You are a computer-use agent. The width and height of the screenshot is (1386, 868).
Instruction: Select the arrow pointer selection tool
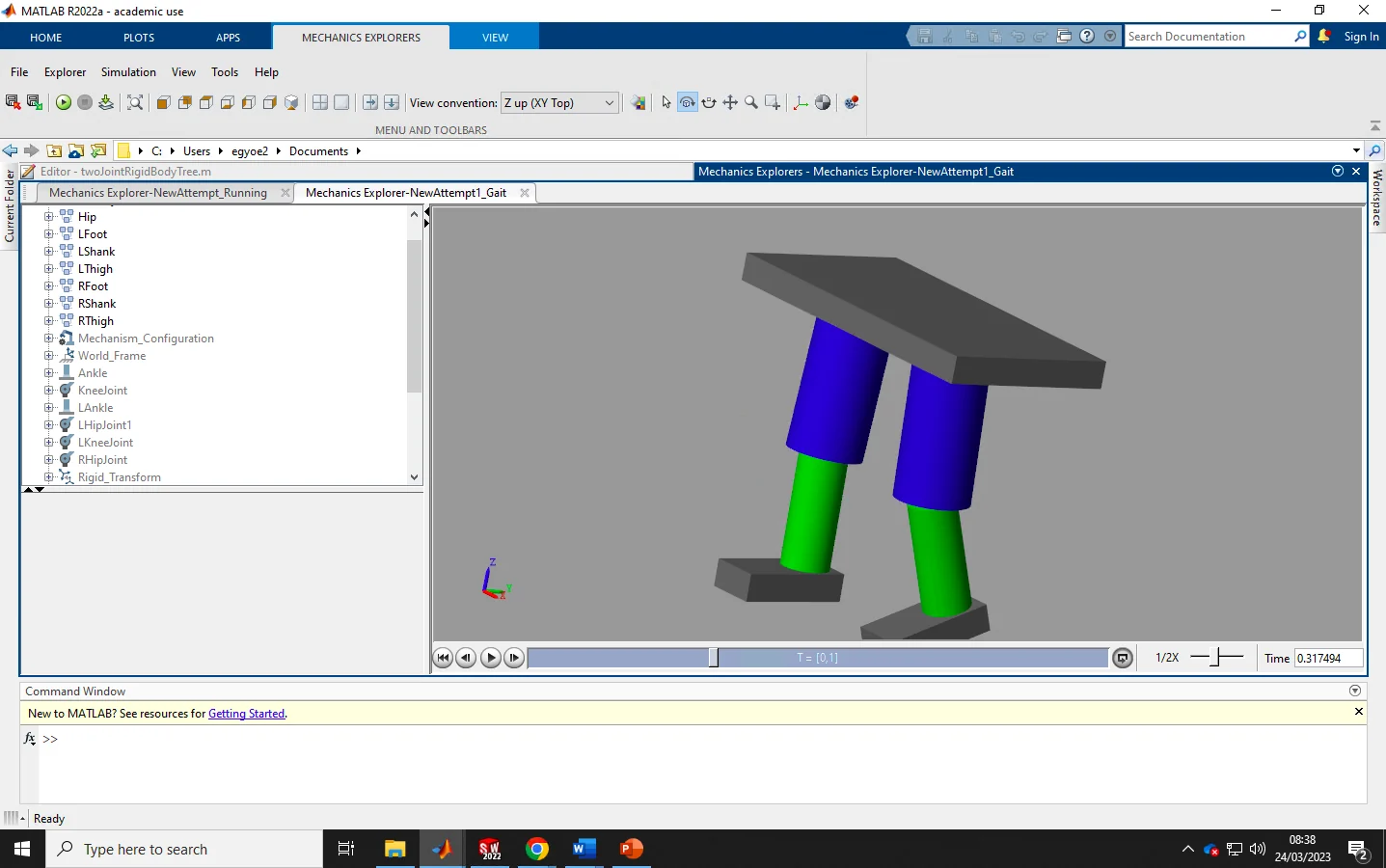point(666,102)
